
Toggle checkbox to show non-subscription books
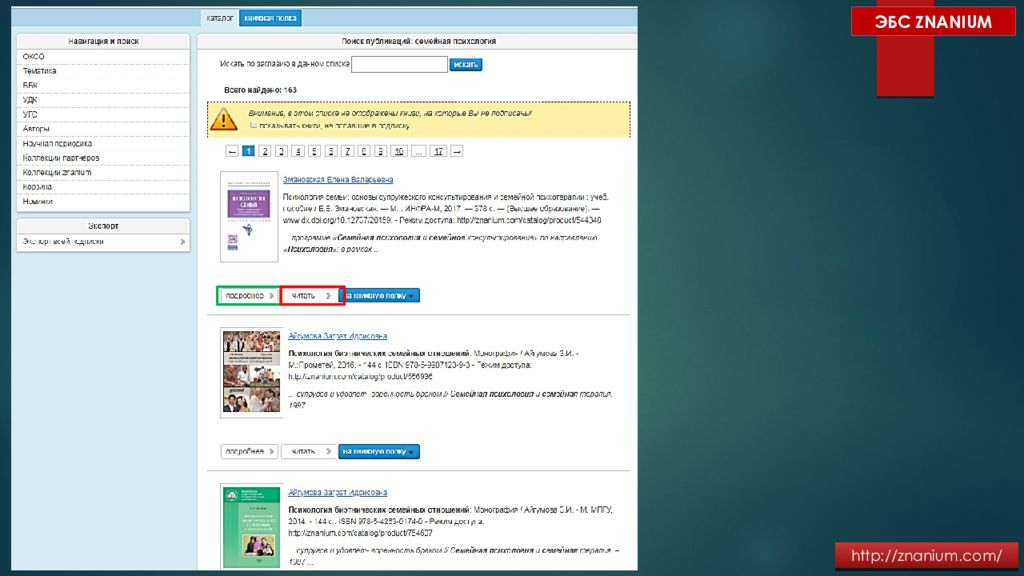click(x=253, y=125)
